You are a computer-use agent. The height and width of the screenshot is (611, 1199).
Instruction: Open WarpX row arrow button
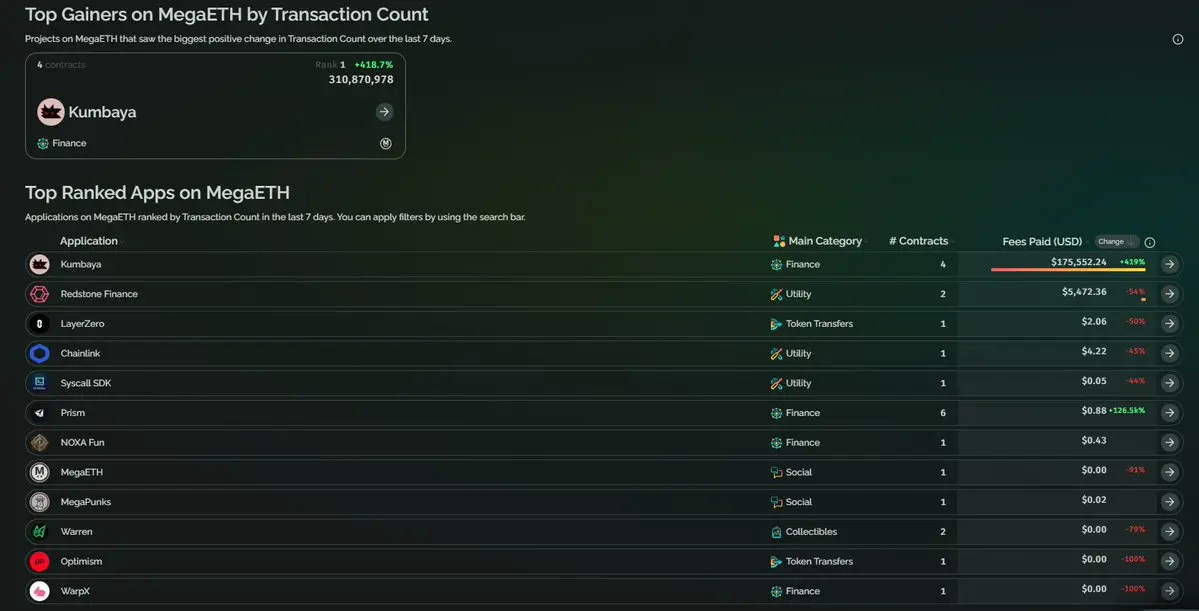pyautogui.click(x=1169, y=591)
